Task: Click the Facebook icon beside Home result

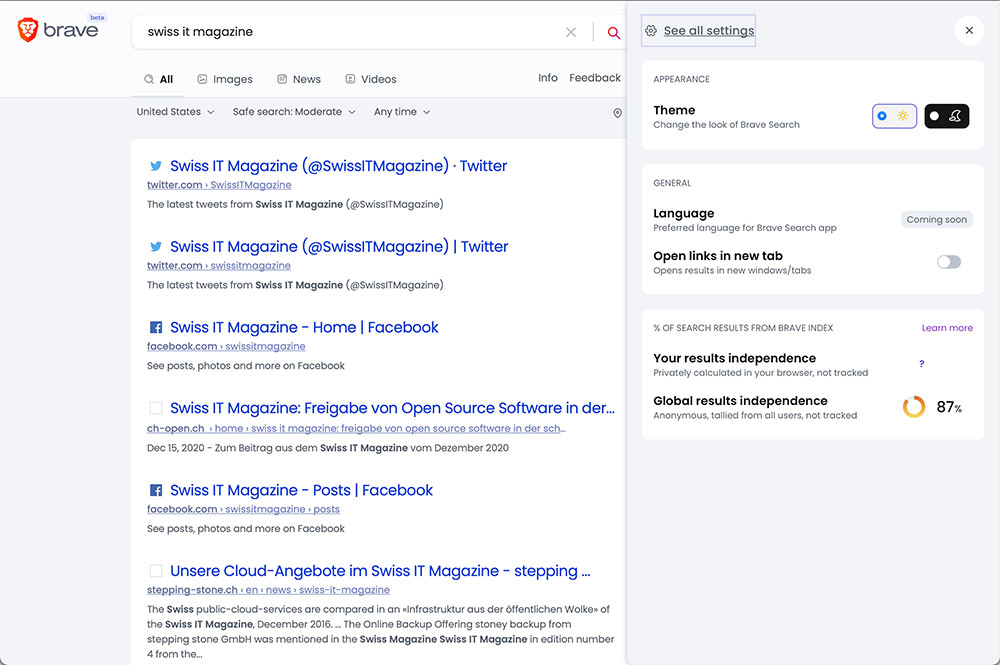Action: click(x=156, y=327)
